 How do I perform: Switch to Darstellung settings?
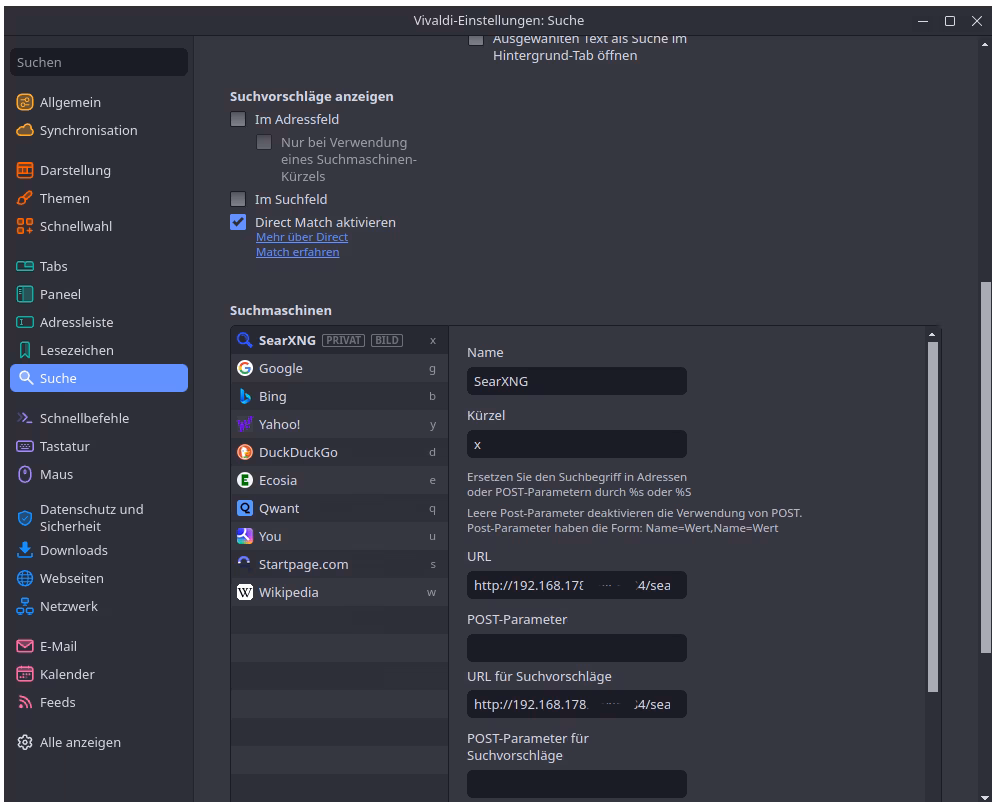point(99,170)
